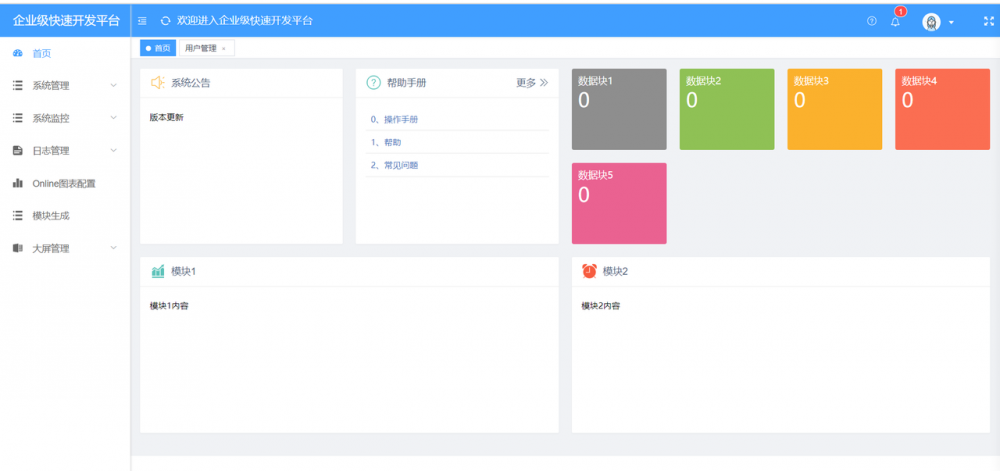
Task: Click the refresh icon beside welcome text
Action: click(165, 21)
